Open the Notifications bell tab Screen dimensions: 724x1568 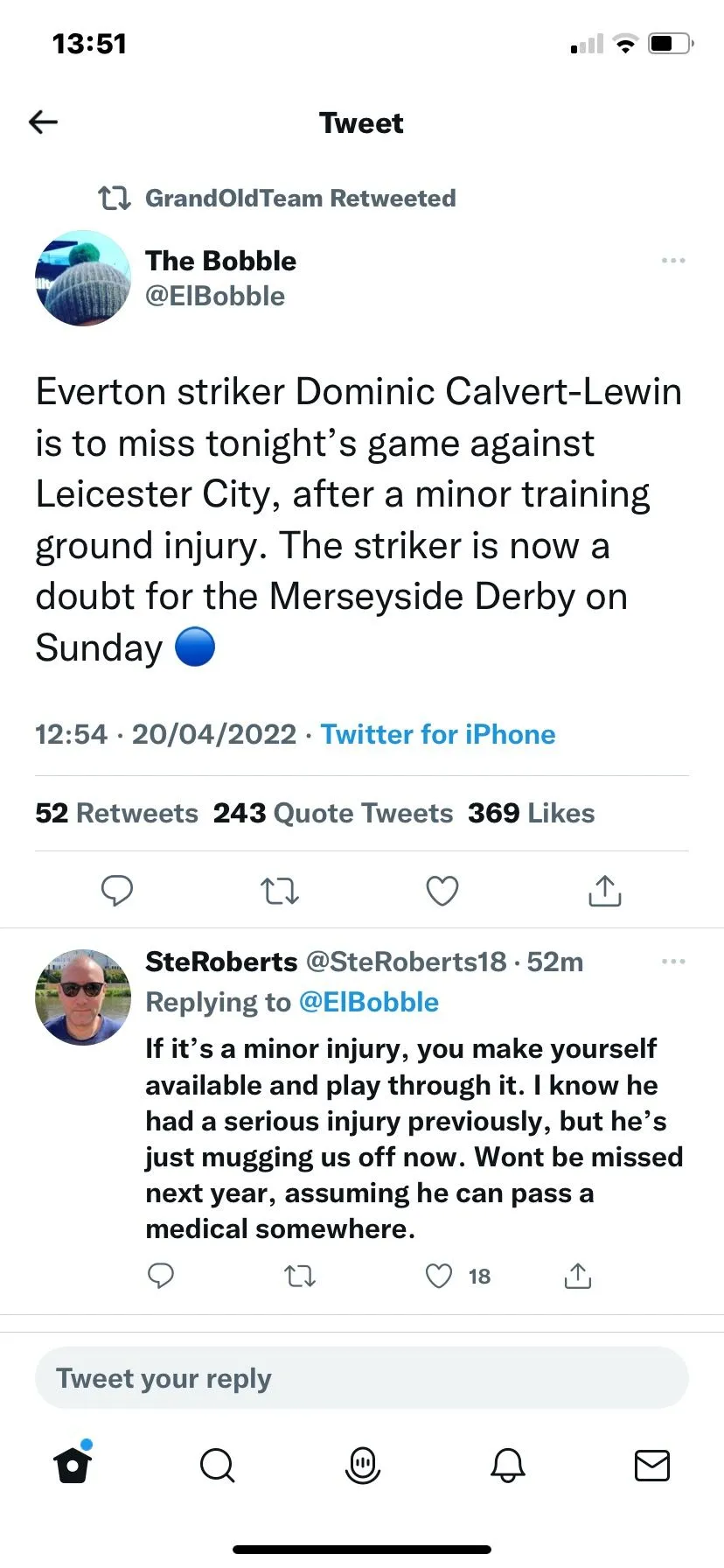[x=507, y=1465]
